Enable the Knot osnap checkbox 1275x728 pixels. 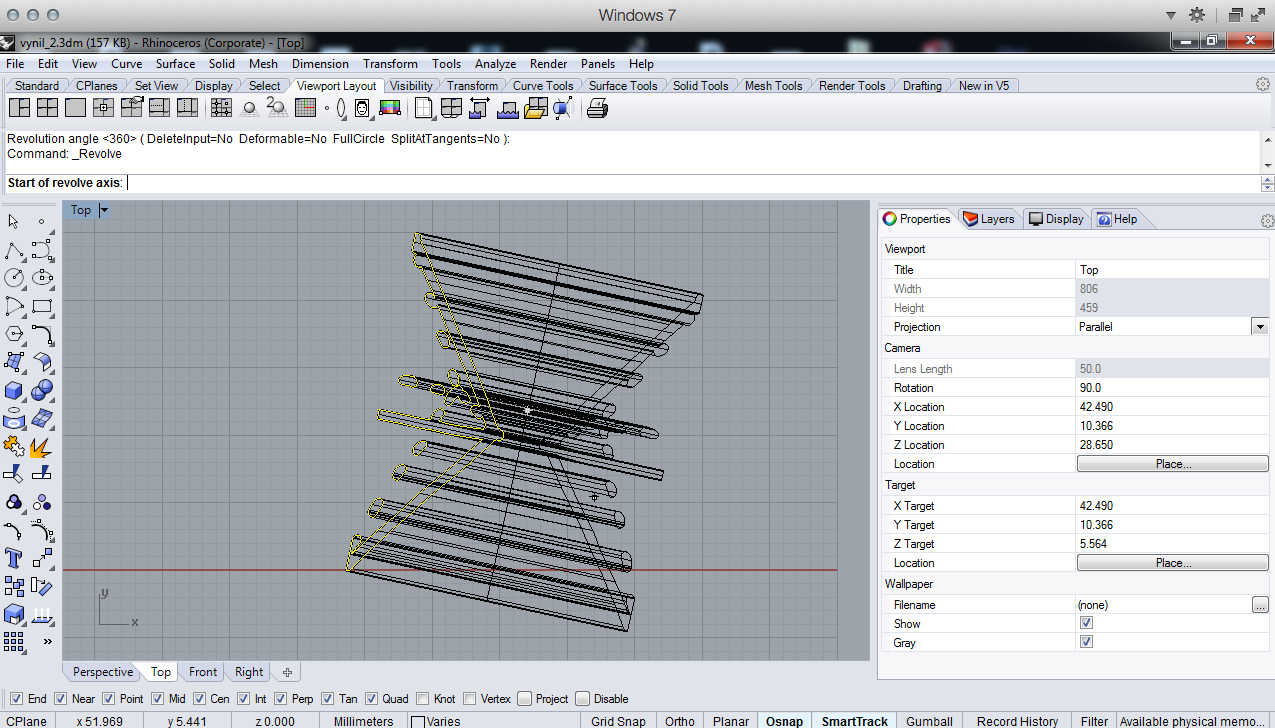(423, 699)
